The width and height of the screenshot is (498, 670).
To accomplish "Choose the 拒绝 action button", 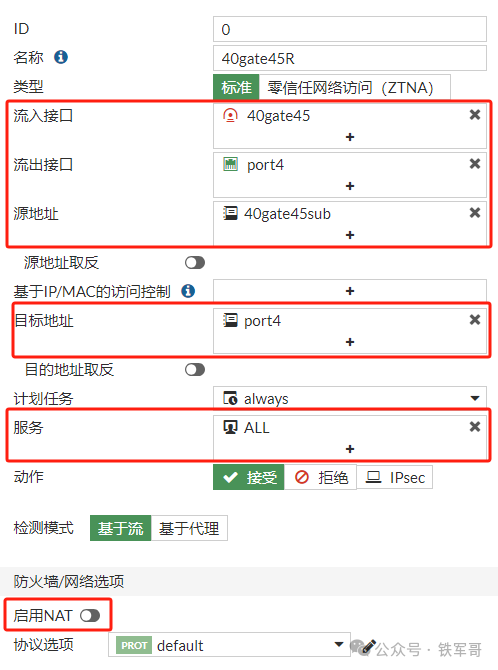I will coord(320,477).
